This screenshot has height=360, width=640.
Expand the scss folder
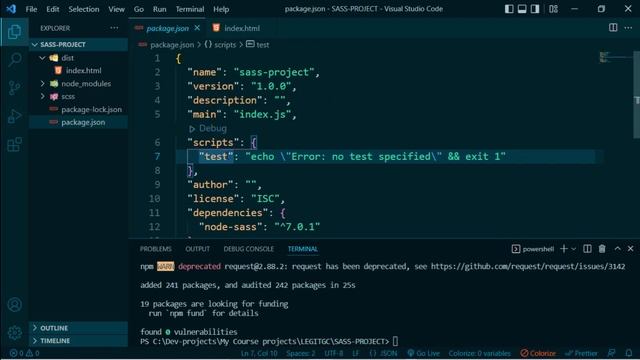78,96
